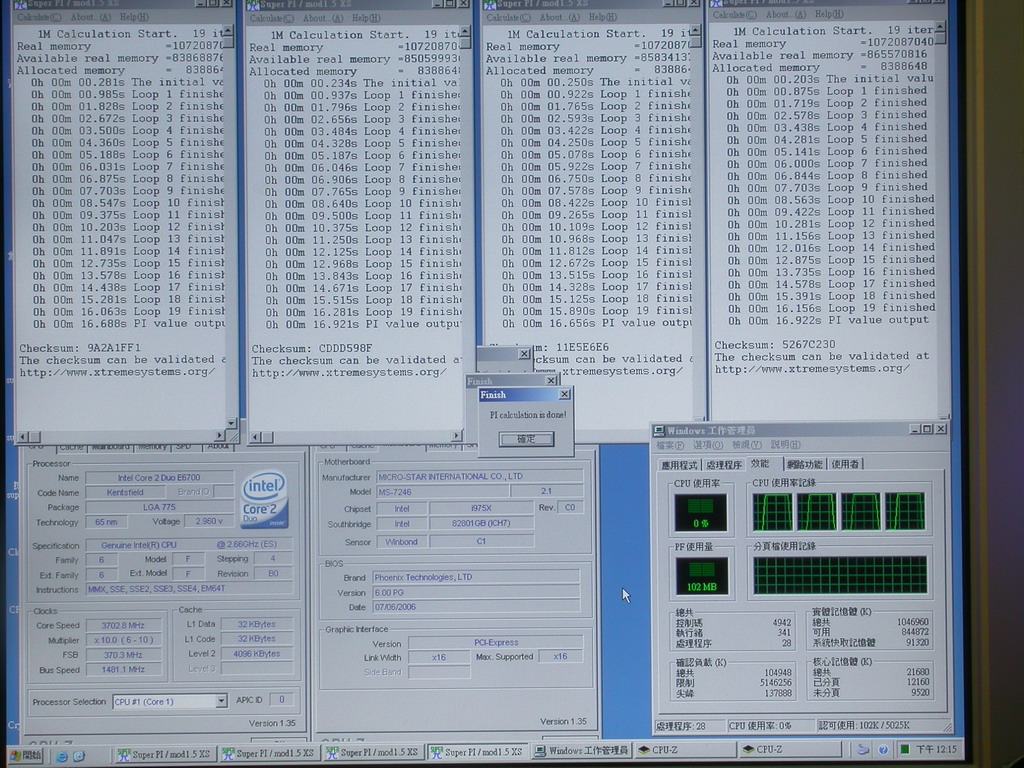The height and width of the screenshot is (768, 1024).
Task: Click the FSB value 370.3 MHz
Action: tap(123, 655)
